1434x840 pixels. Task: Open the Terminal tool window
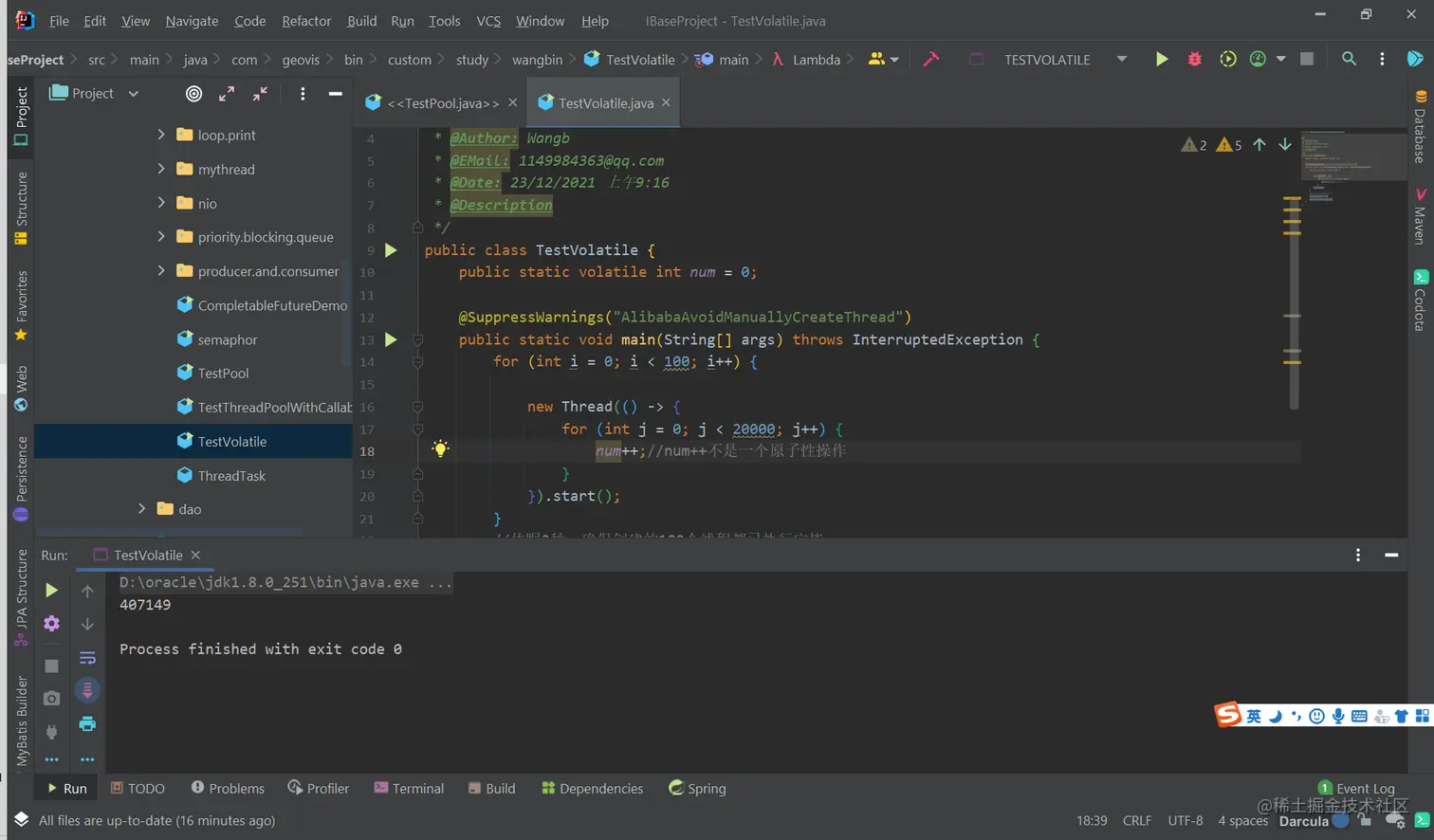click(x=409, y=788)
